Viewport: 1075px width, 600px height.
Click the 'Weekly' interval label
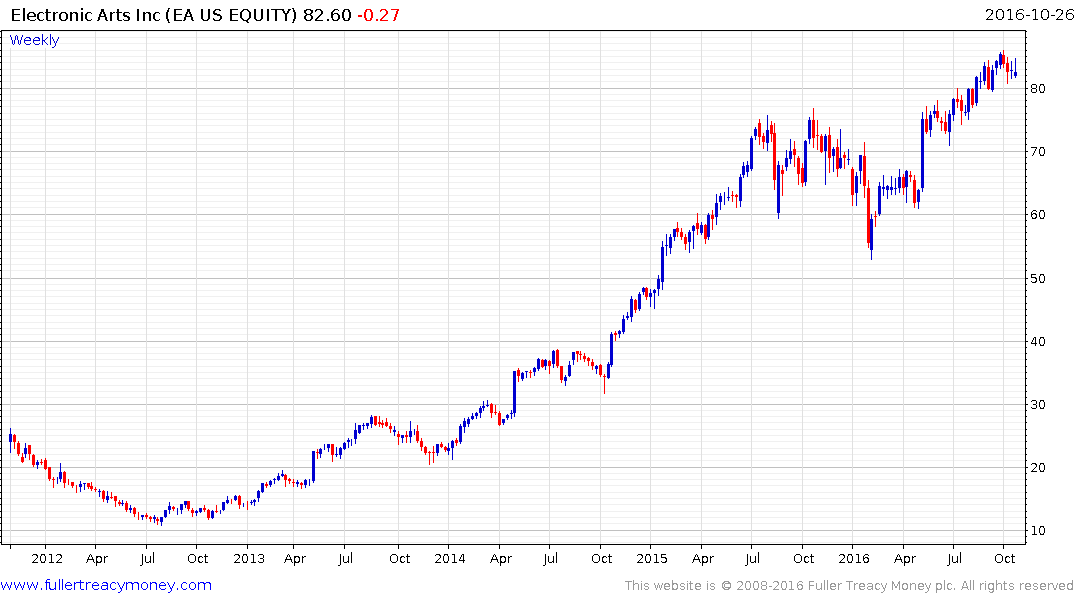point(34,40)
